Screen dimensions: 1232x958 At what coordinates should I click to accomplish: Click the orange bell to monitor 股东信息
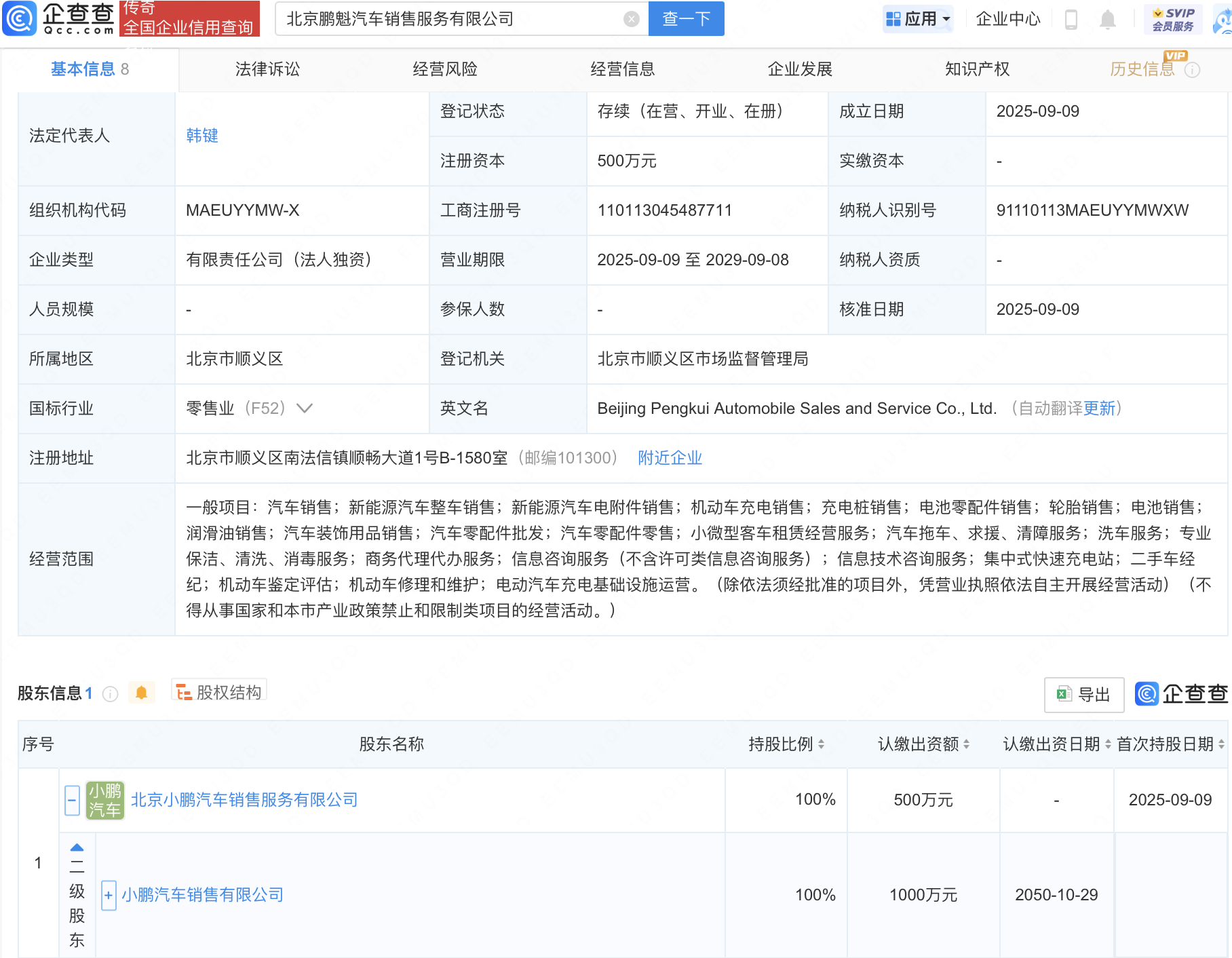(142, 693)
